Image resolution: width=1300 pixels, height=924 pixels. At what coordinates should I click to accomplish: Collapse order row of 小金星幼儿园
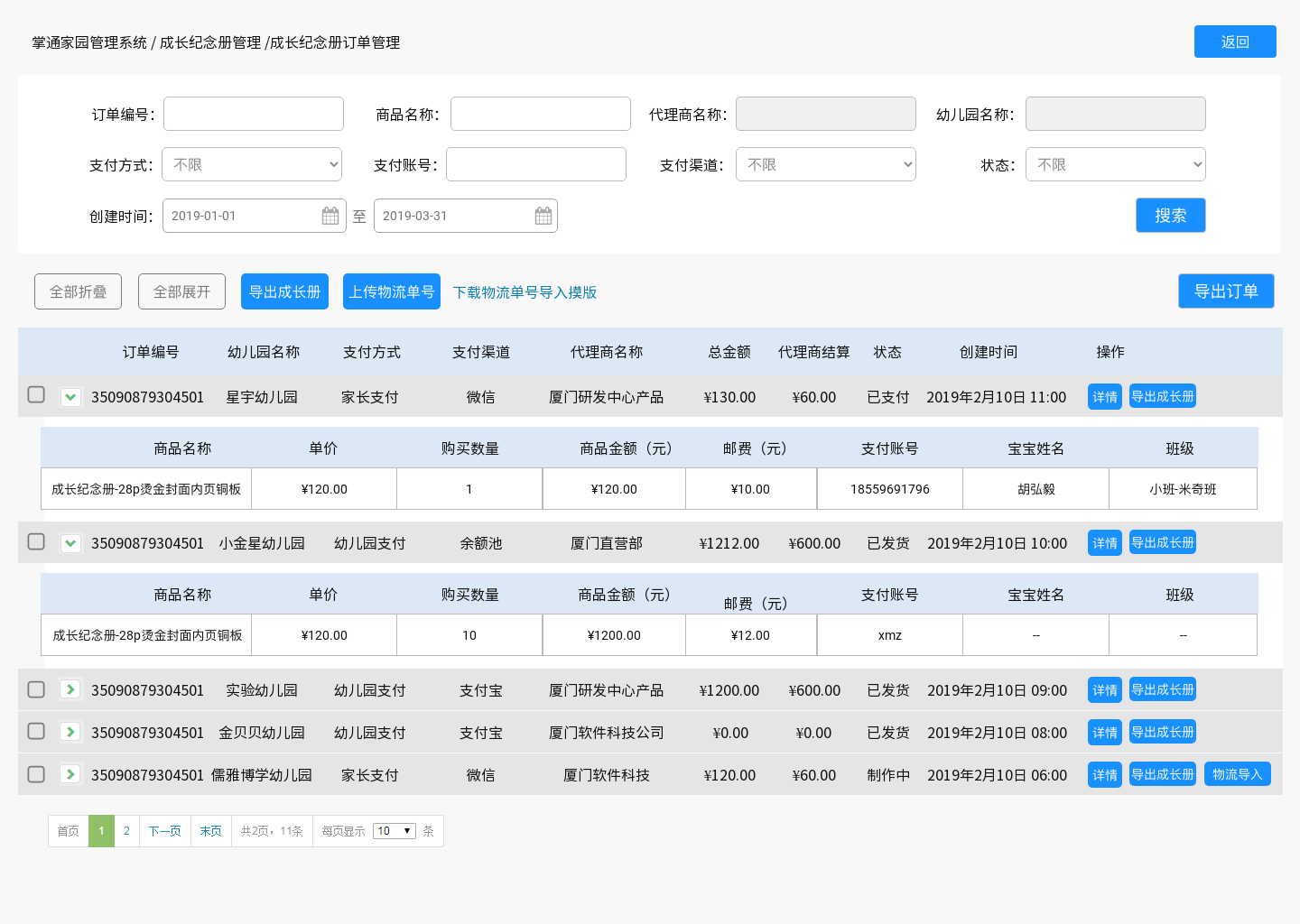[x=70, y=543]
